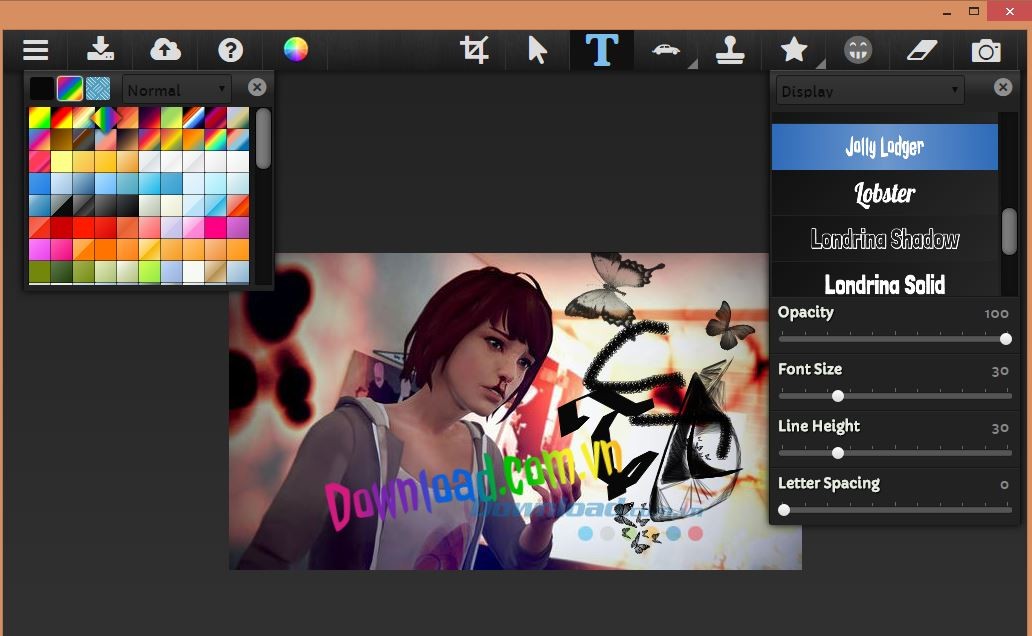Select the Text tool
This screenshot has height=636, width=1032.
601,50
